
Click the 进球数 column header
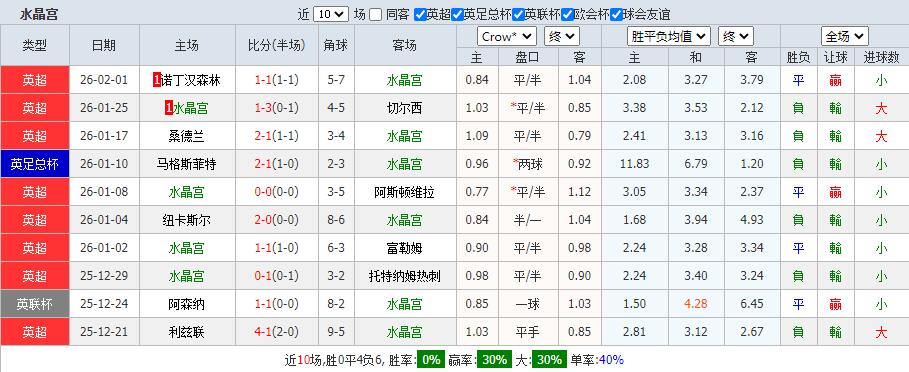881,57
